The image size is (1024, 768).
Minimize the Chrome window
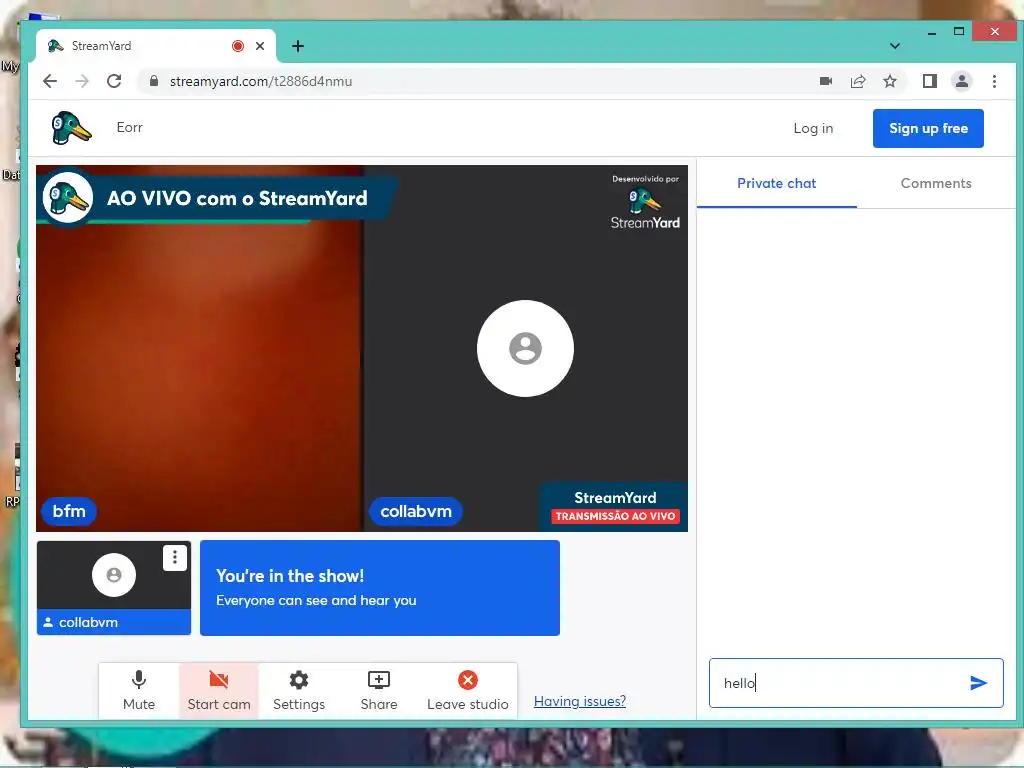coord(932,32)
